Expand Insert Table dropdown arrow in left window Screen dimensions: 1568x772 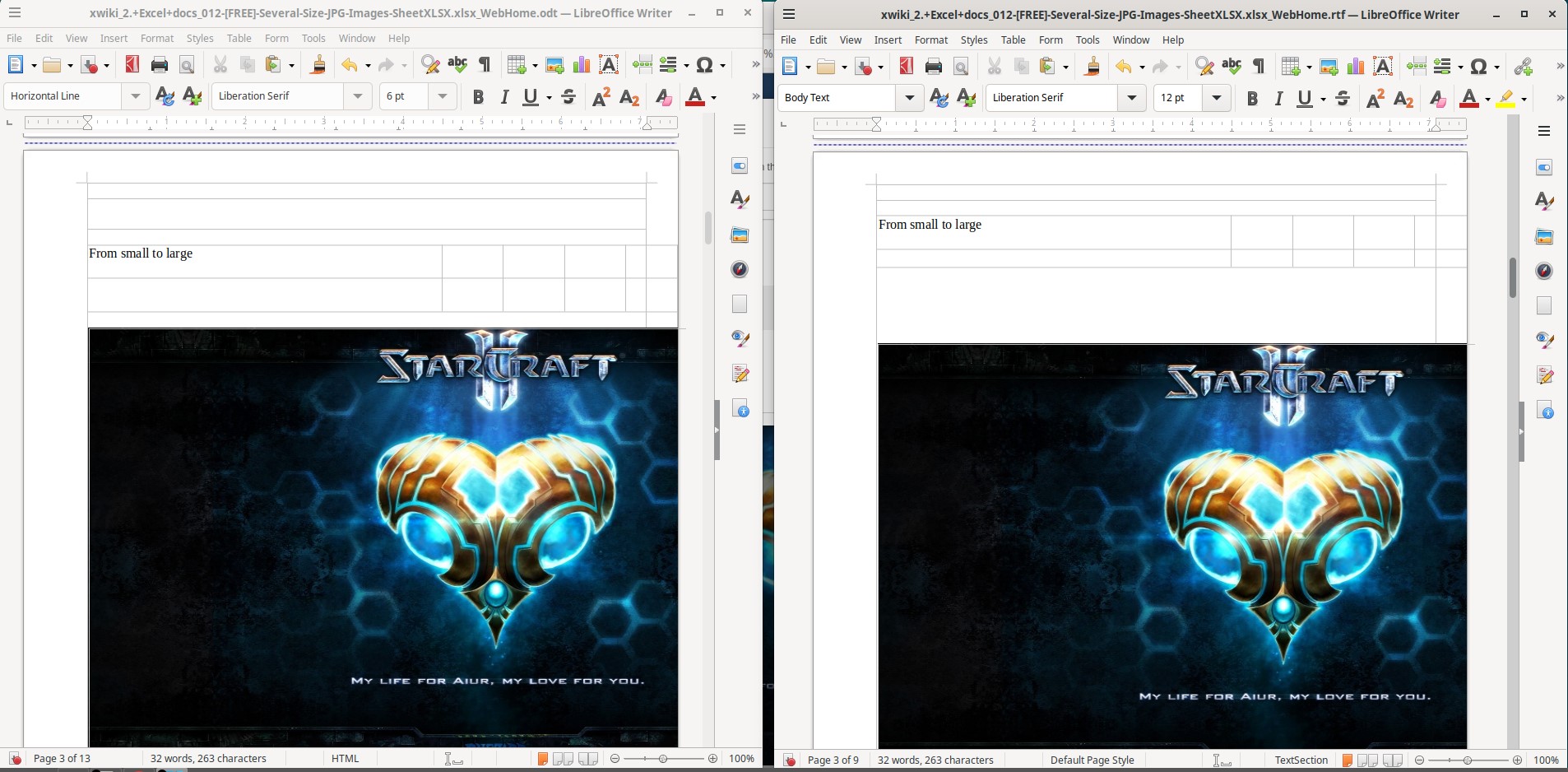click(x=535, y=65)
